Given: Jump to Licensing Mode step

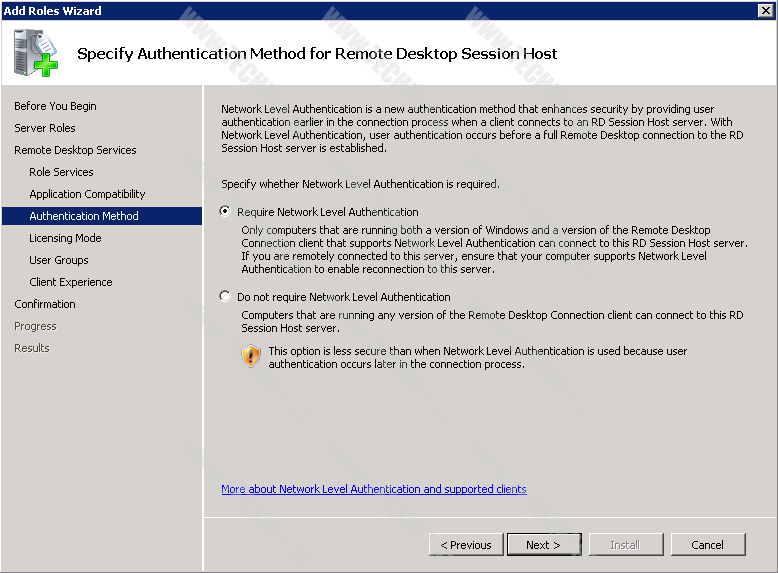Looking at the screenshot, I should (65, 238).
